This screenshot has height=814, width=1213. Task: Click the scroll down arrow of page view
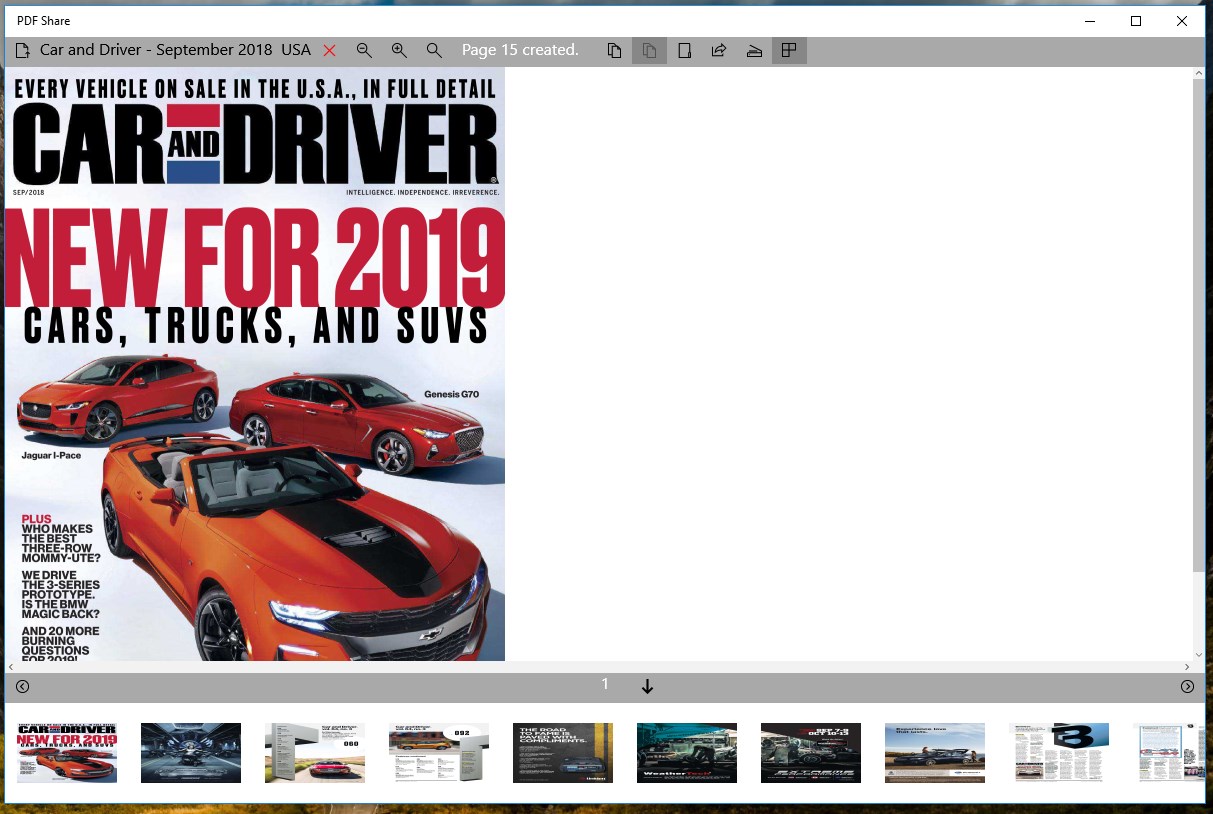pyautogui.click(x=1199, y=655)
